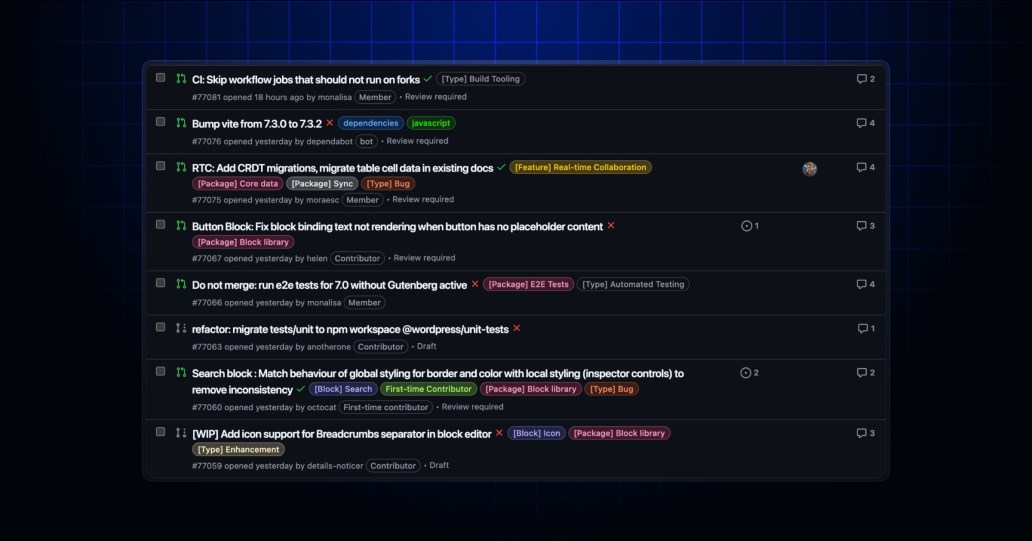Select checkbox for refactor: migrate tests/unit PR
The height and width of the screenshot is (541, 1032).
pos(160,327)
